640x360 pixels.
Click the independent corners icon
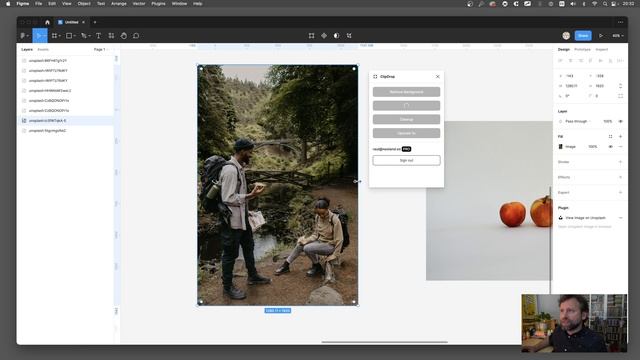tap(620, 96)
